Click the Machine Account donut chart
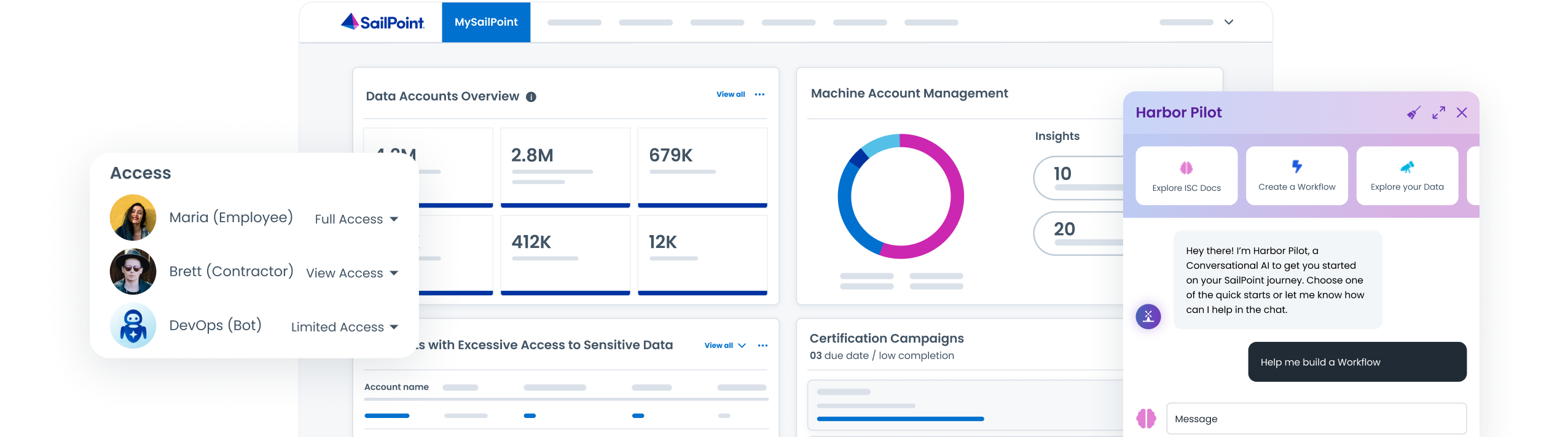Screen dimensions: 1568x437 (901, 196)
